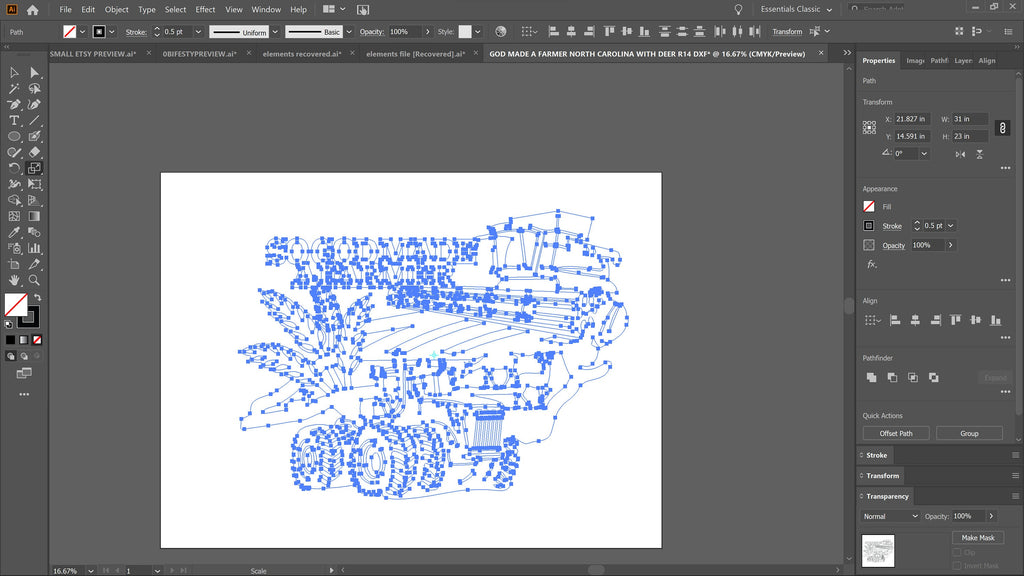
Task: Select the Direct Selection tool
Action: click(x=34, y=72)
